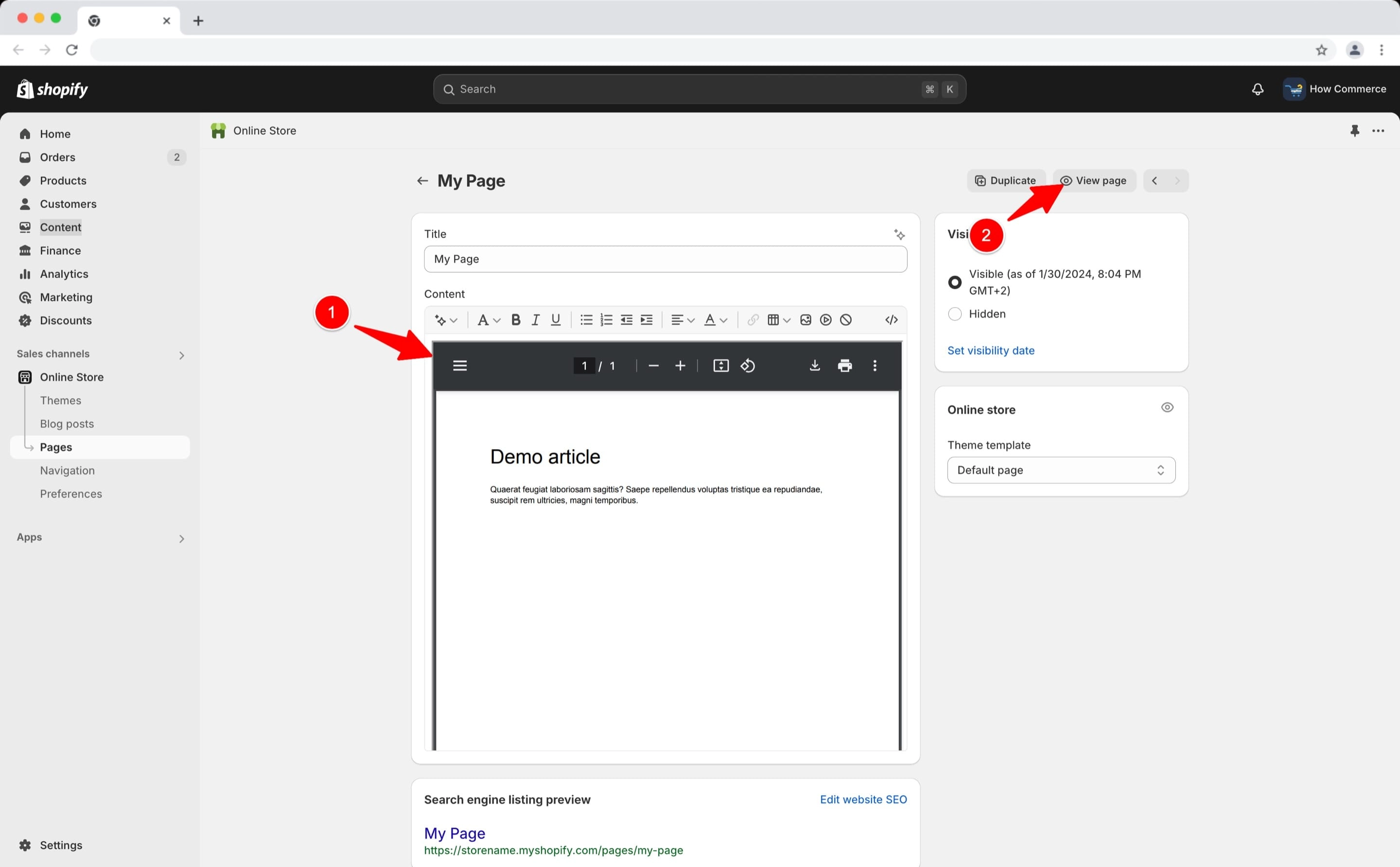Viewport: 1400px width, 867px height.
Task: Toggle italic formatting in the content editor
Action: (x=536, y=320)
